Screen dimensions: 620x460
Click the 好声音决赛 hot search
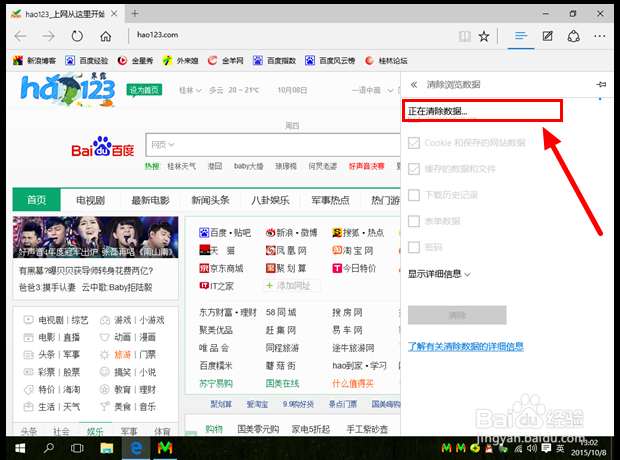pos(366,166)
